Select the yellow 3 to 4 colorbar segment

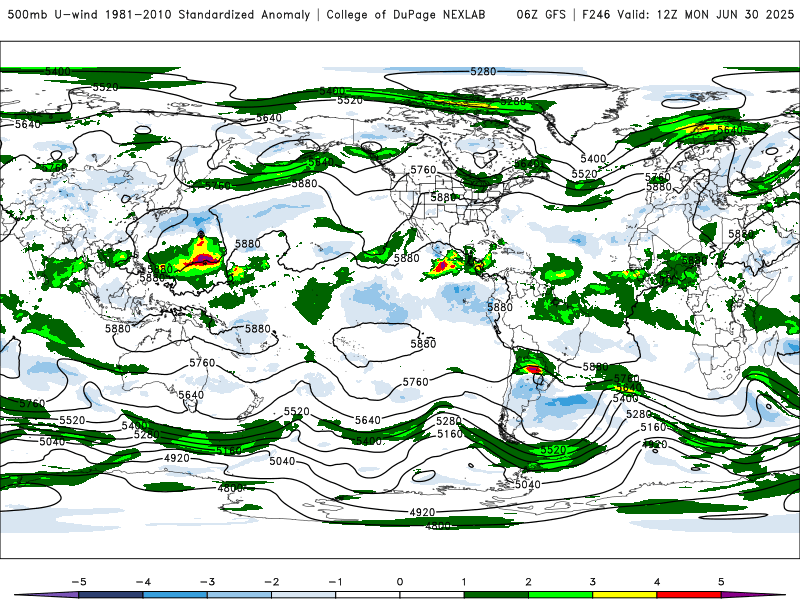point(625,595)
